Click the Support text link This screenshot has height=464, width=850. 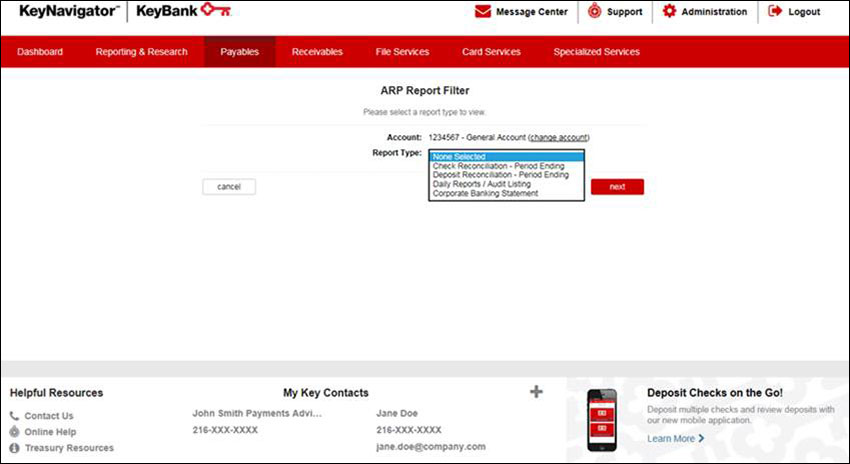pyautogui.click(x=624, y=11)
